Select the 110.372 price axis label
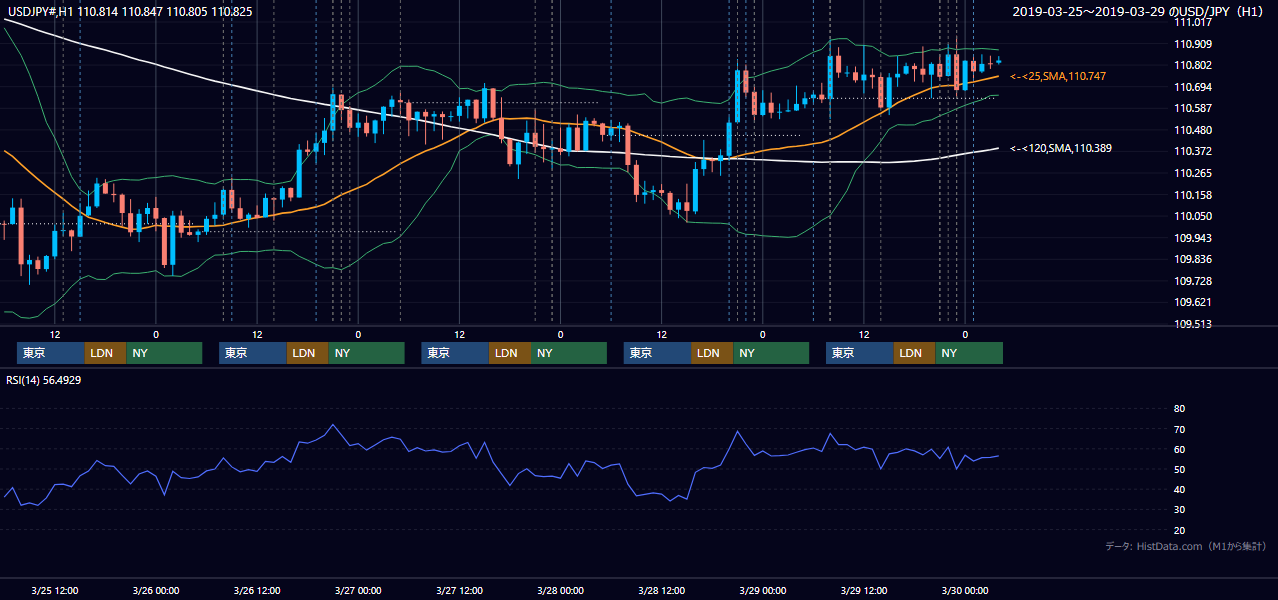 point(1193,151)
